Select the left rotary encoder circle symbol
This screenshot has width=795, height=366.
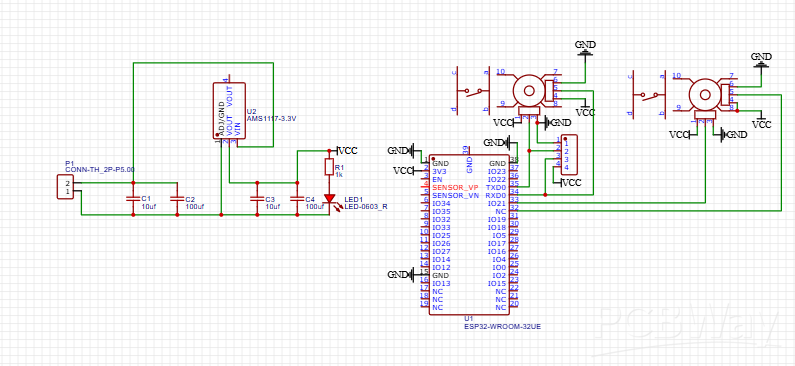pos(529,91)
